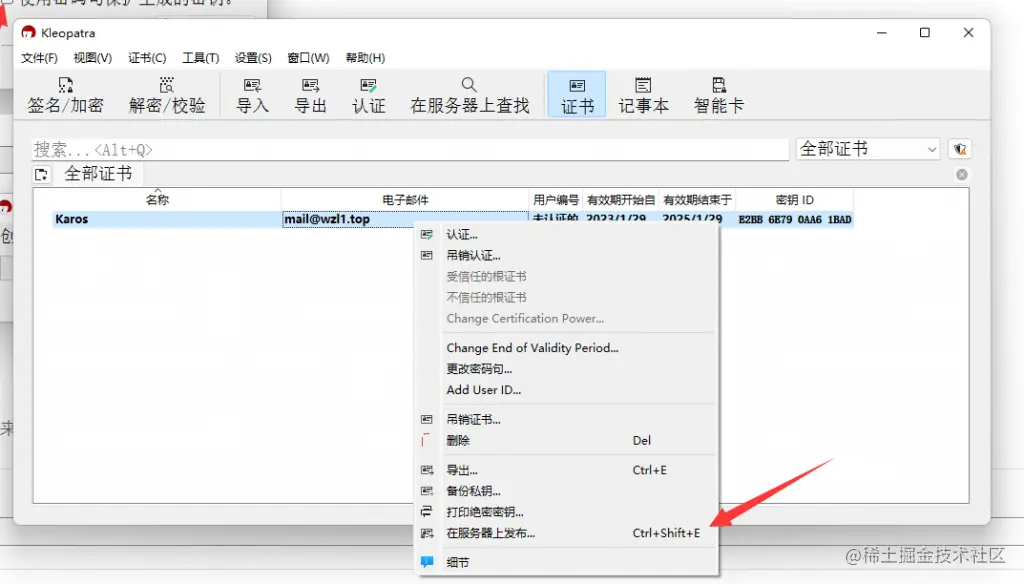Maximize the Kleopatra window

pyautogui.click(x=925, y=33)
